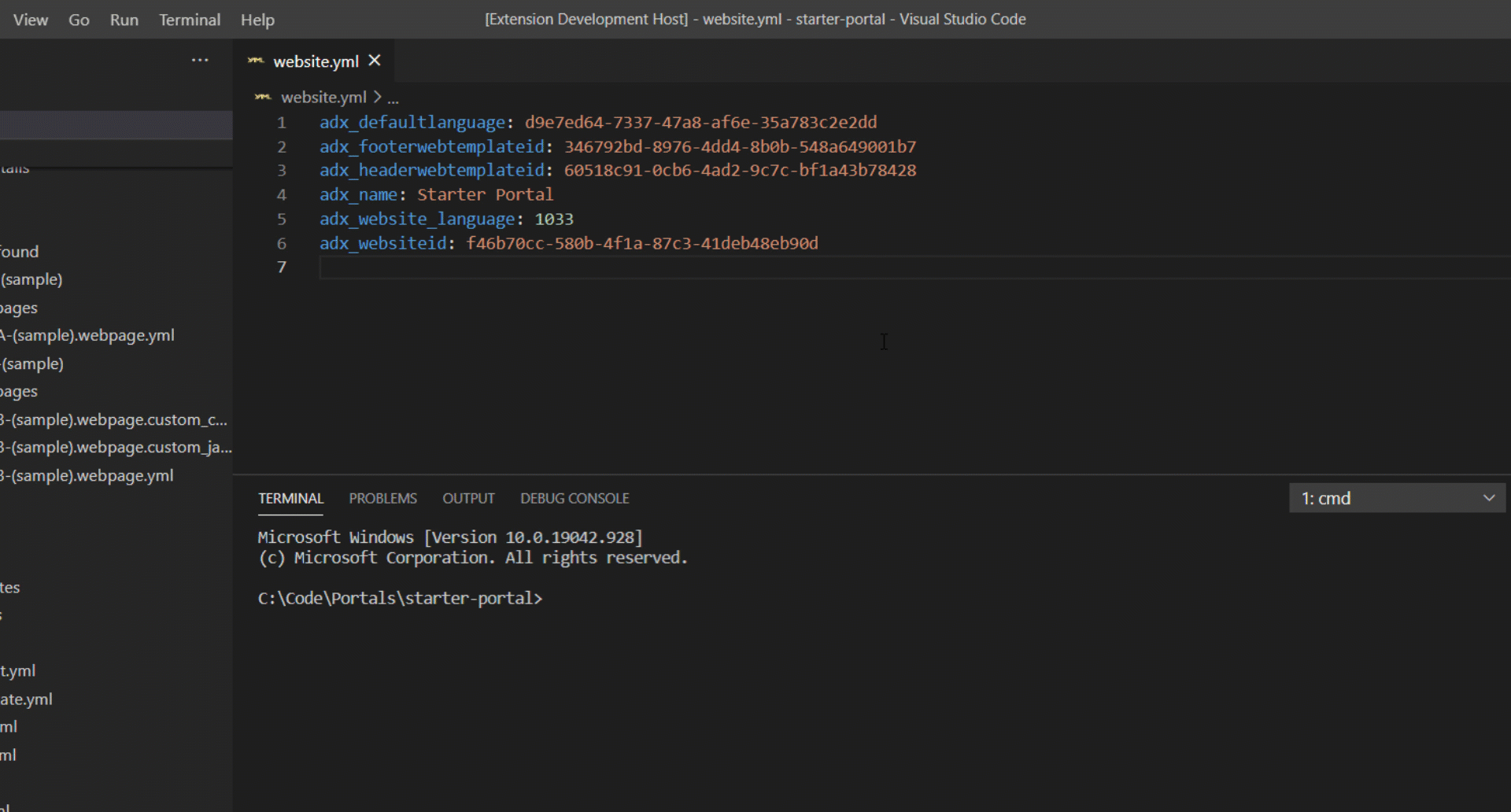
Task: Click the Microsoft Windows version line in terminal
Action: pyautogui.click(x=450, y=537)
